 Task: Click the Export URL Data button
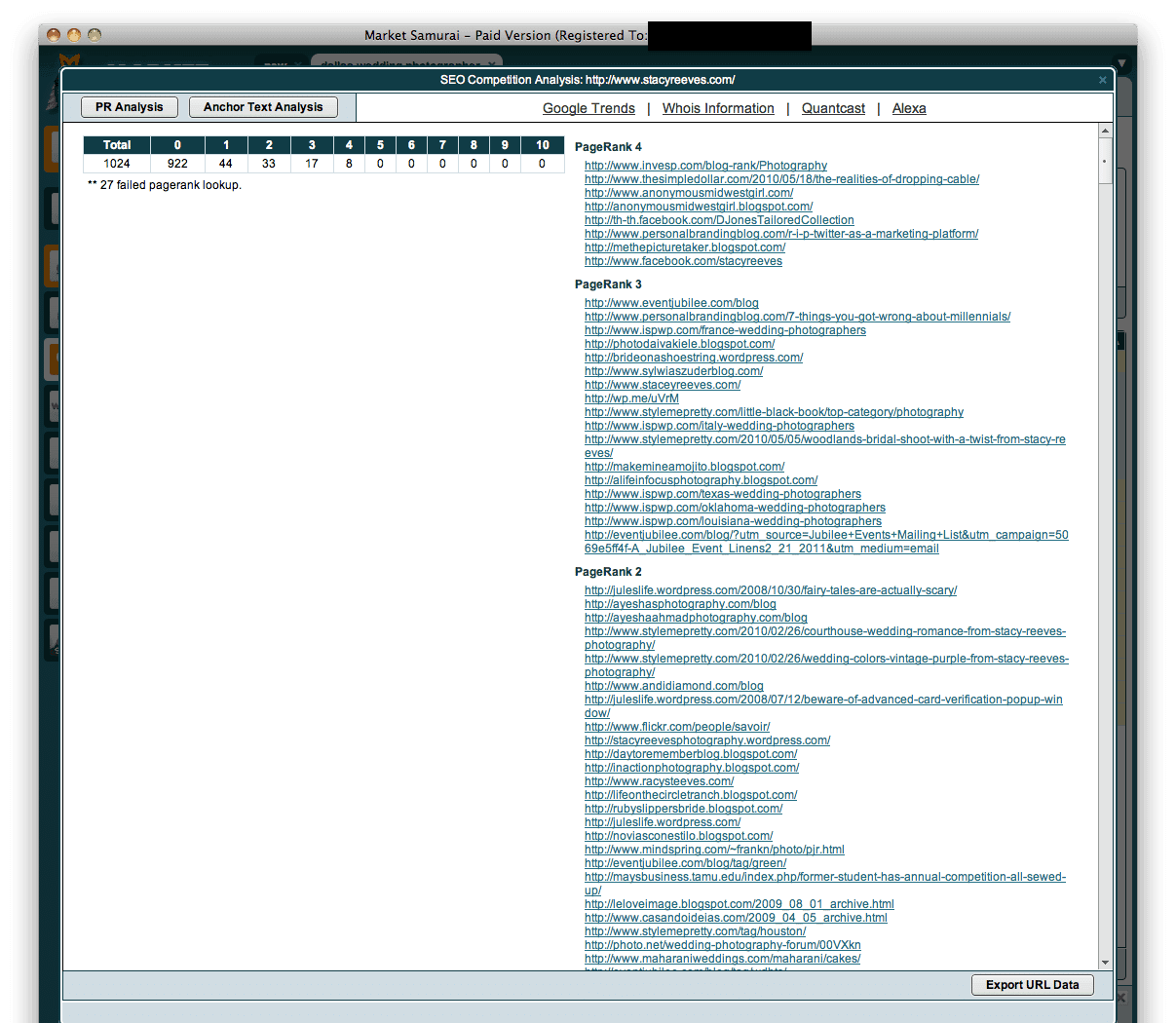pos(1032,985)
